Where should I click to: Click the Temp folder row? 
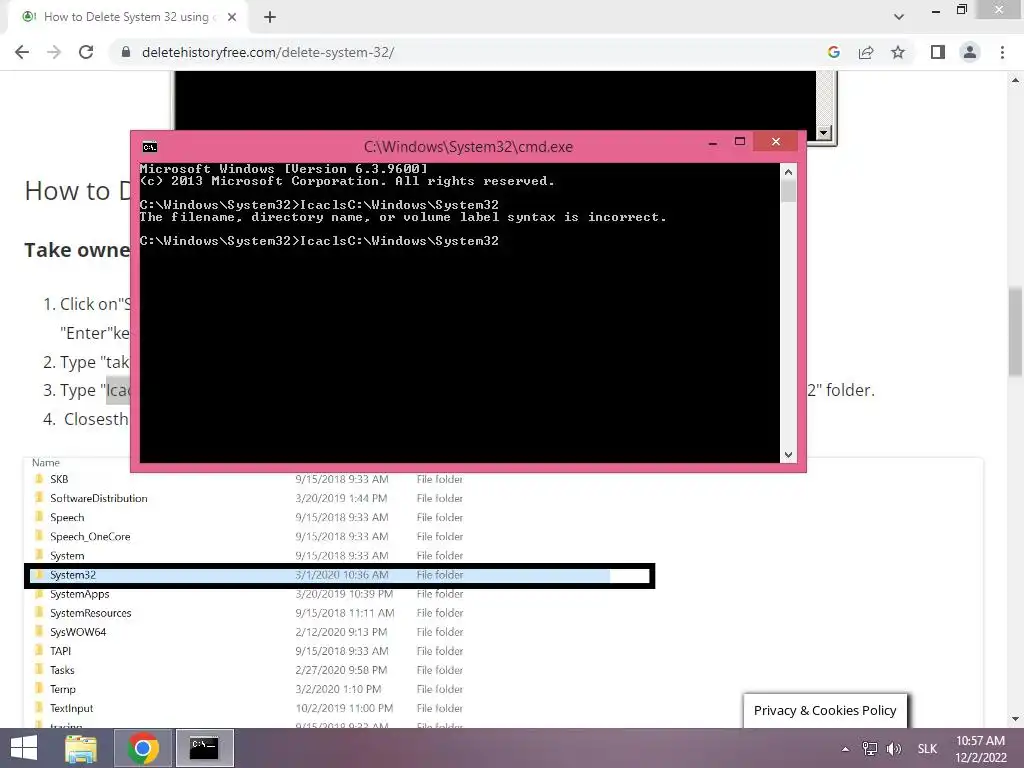point(248,689)
